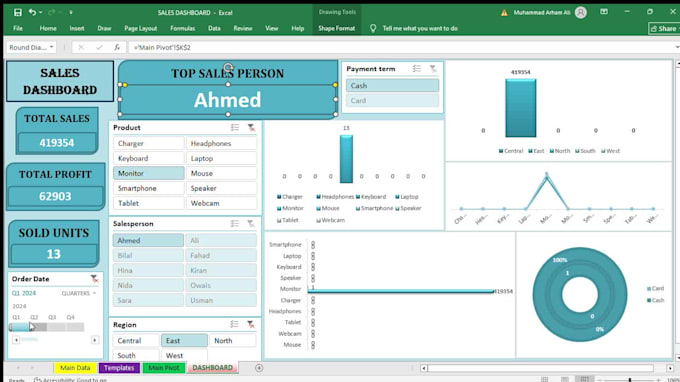Select the Q1 segment on the timeline
680x382 pixels.
[20, 327]
